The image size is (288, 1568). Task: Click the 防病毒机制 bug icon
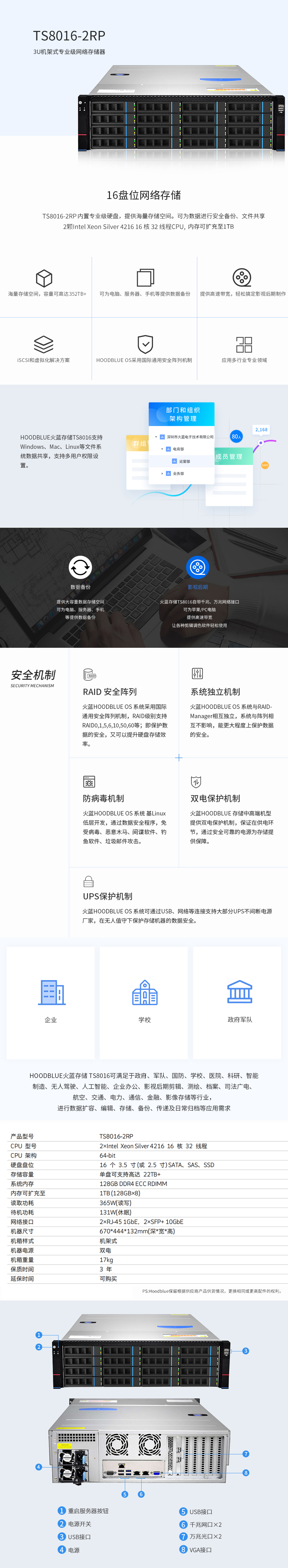tap(89, 782)
